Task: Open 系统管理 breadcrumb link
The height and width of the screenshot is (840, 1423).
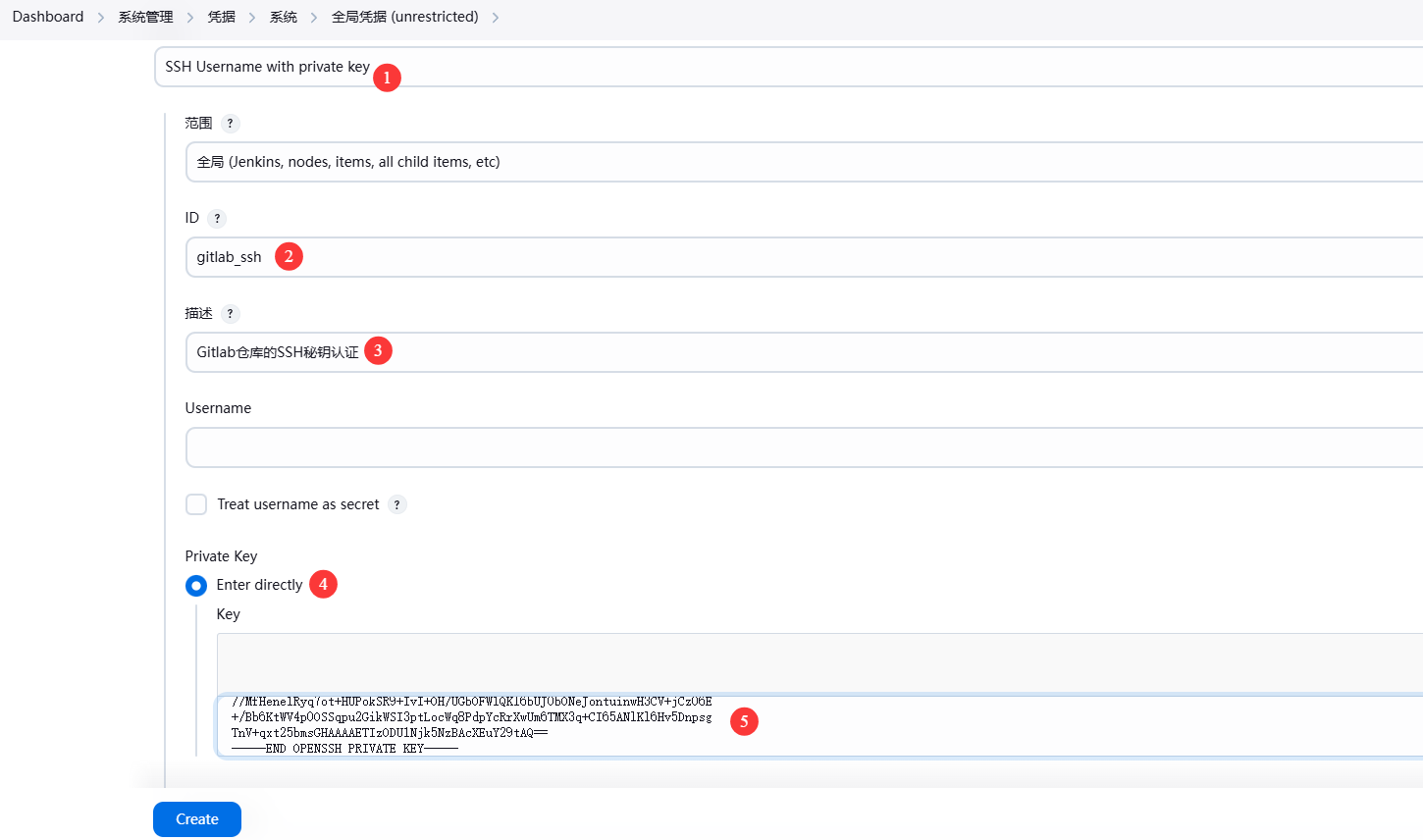Action: (145, 17)
